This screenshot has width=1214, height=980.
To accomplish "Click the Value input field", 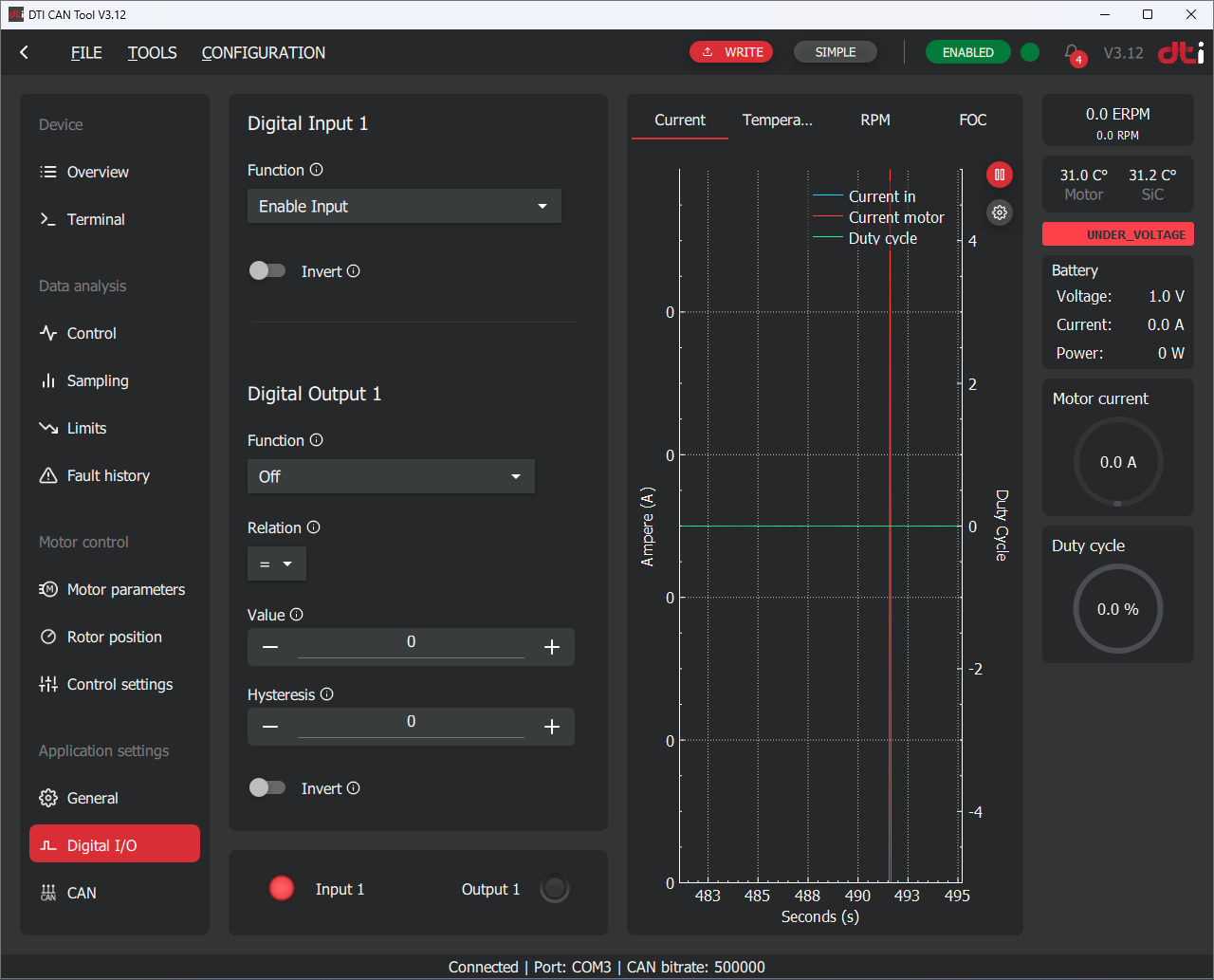I will click(411, 643).
